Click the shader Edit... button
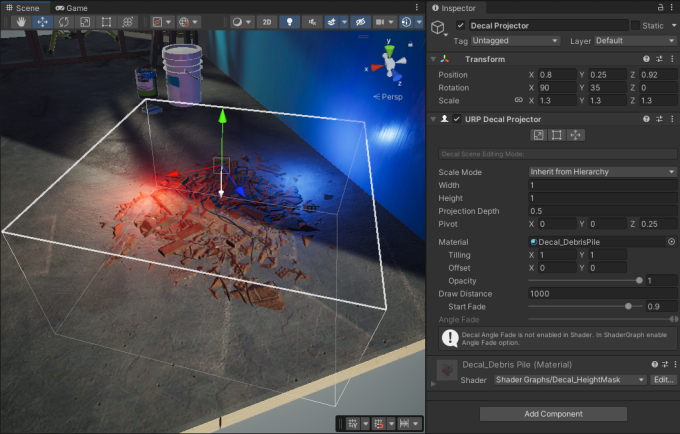Image resolution: width=680 pixels, height=434 pixels. [663, 380]
